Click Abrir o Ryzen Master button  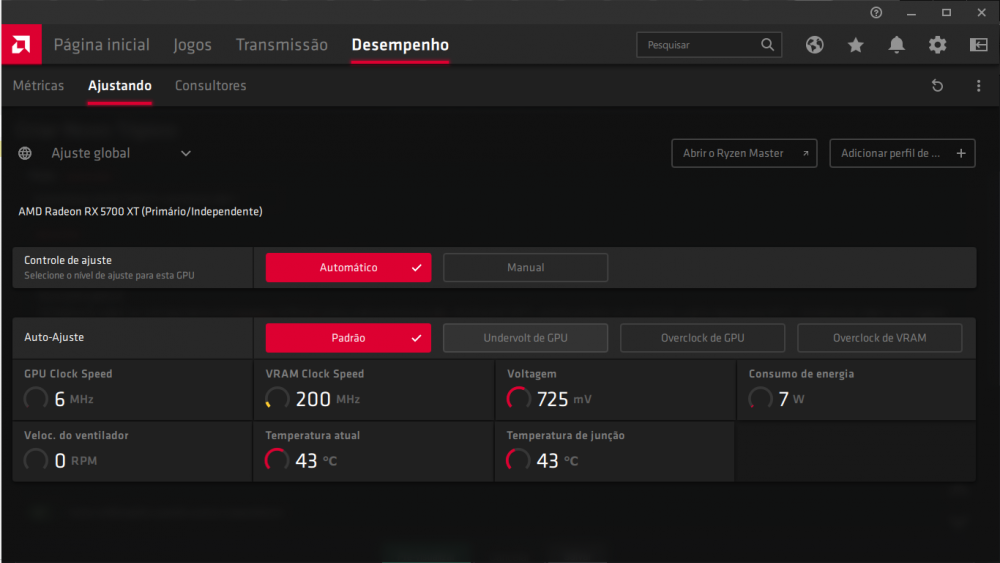click(x=744, y=153)
